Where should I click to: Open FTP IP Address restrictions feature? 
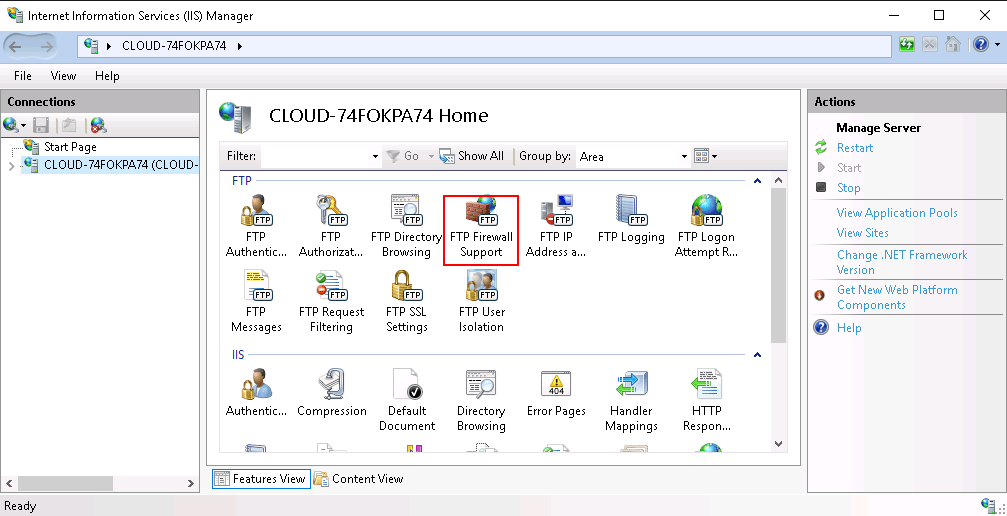click(x=556, y=227)
